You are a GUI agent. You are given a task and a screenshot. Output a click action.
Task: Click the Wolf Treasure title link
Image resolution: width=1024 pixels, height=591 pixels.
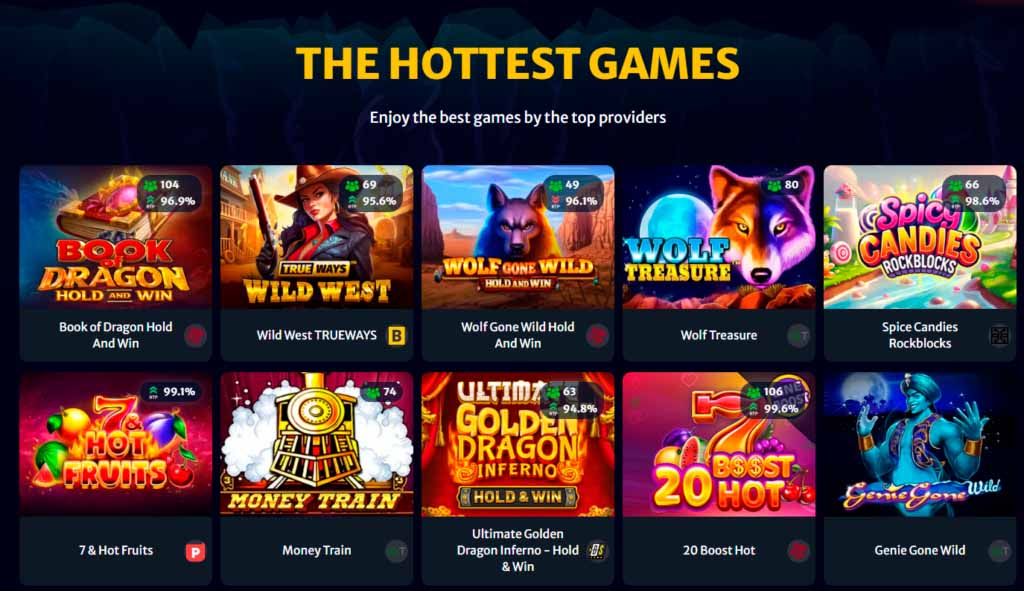[718, 335]
